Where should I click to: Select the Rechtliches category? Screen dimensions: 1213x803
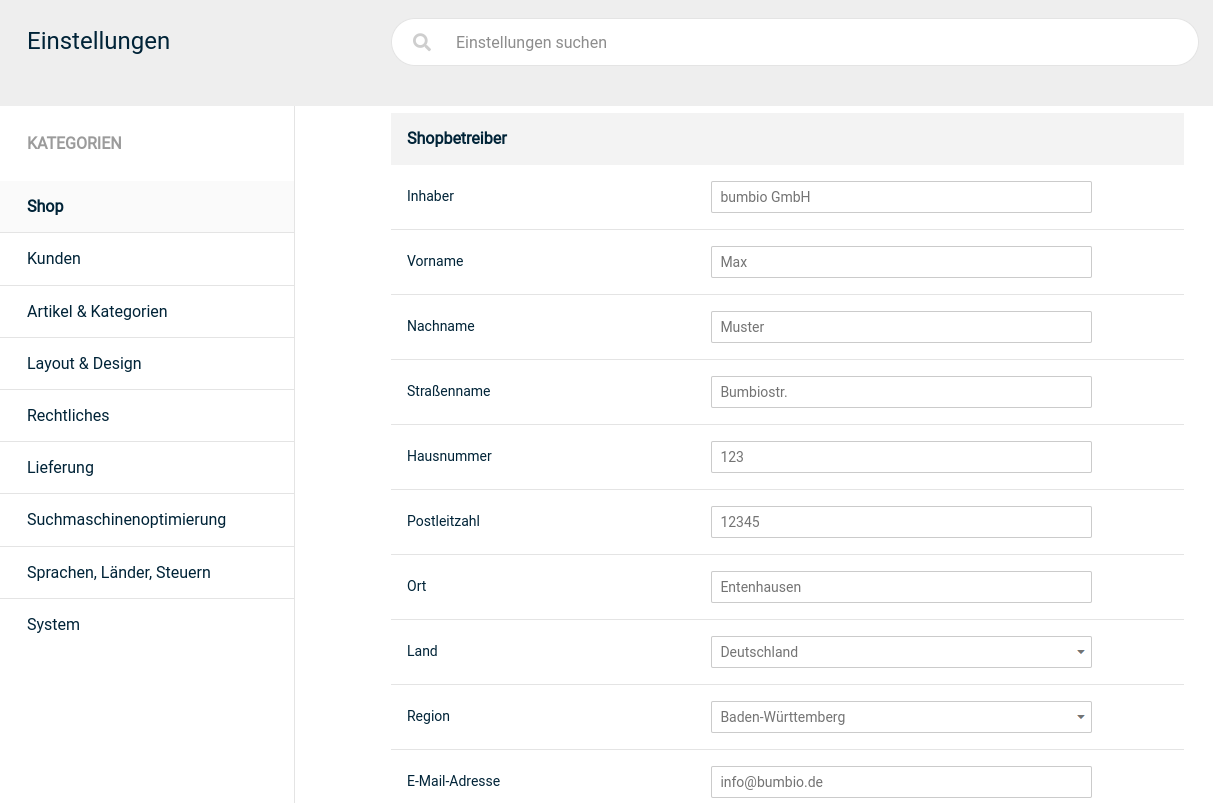tap(68, 415)
